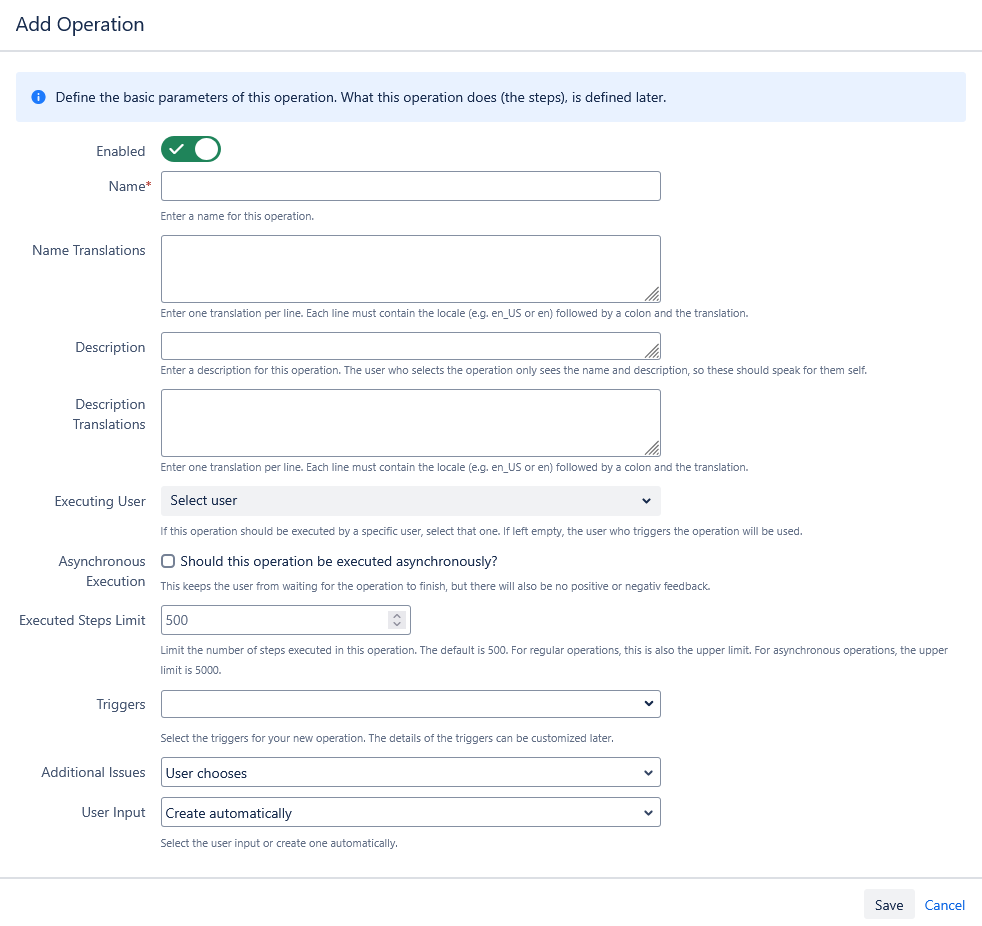
Task: Decrease Executed Steps Limit with down arrow
Action: point(397,625)
